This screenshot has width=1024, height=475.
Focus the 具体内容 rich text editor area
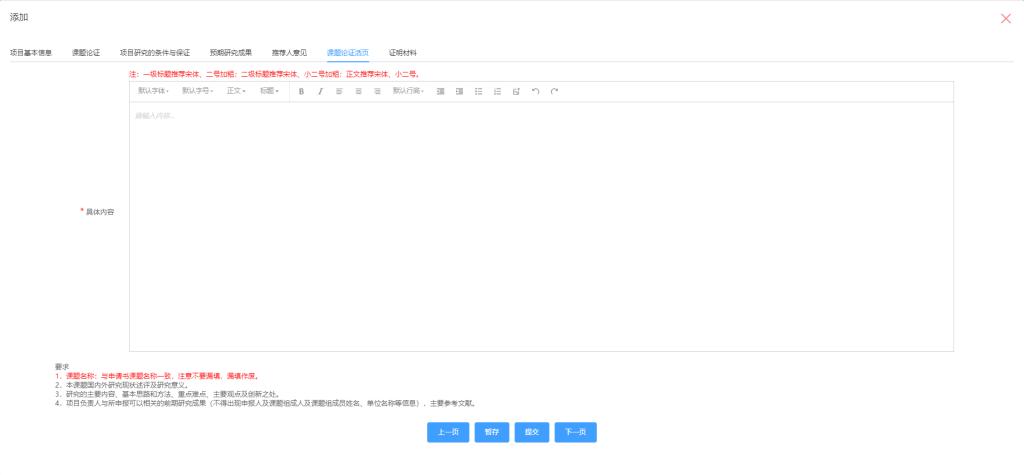tap(540, 225)
